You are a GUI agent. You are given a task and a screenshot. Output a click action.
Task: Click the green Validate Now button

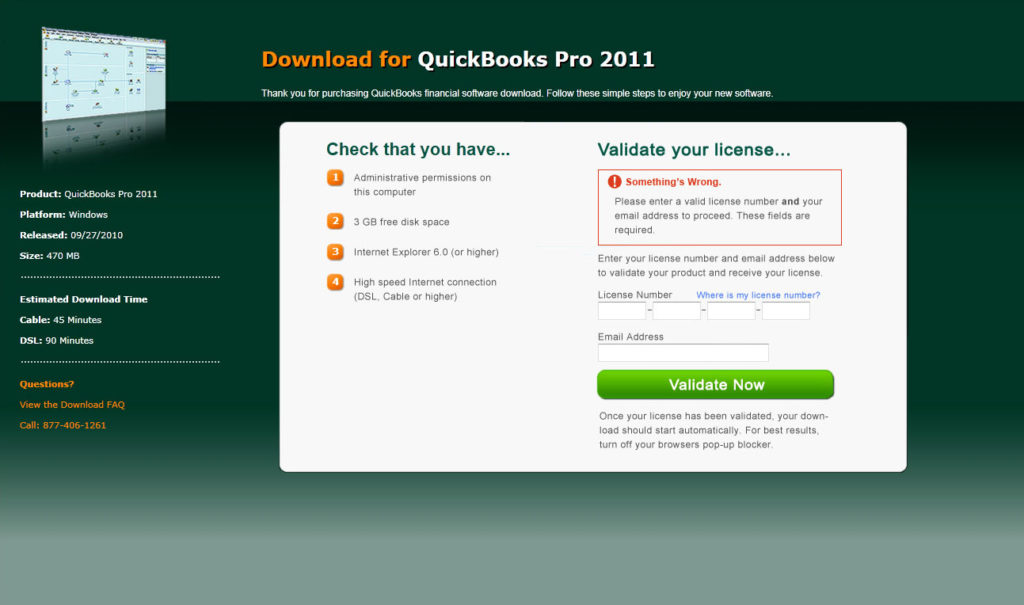tap(715, 384)
